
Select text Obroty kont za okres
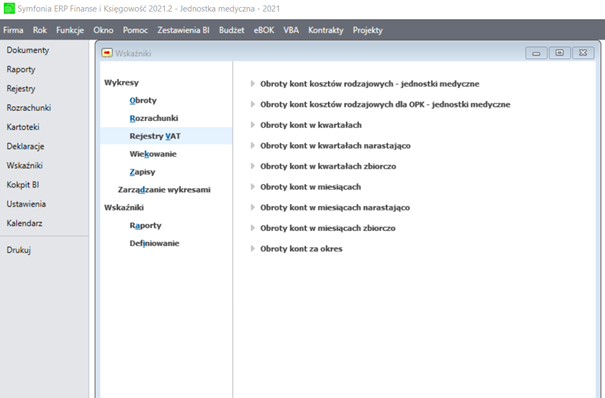click(x=301, y=249)
